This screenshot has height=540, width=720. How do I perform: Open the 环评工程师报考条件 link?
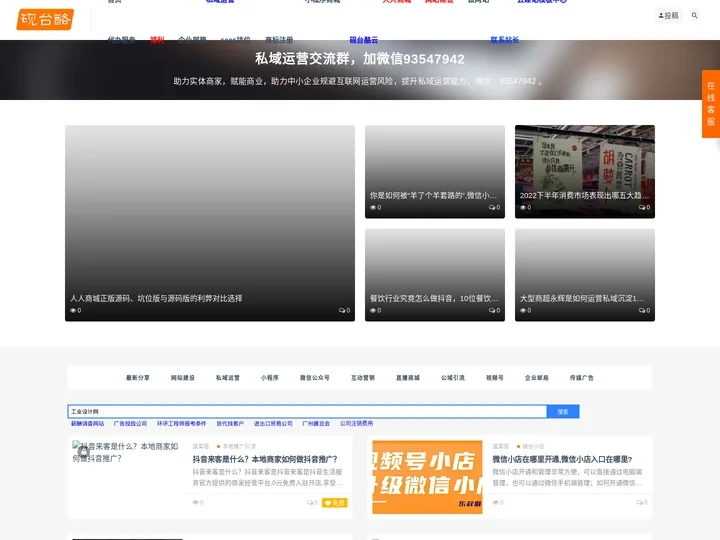coord(181,423)
